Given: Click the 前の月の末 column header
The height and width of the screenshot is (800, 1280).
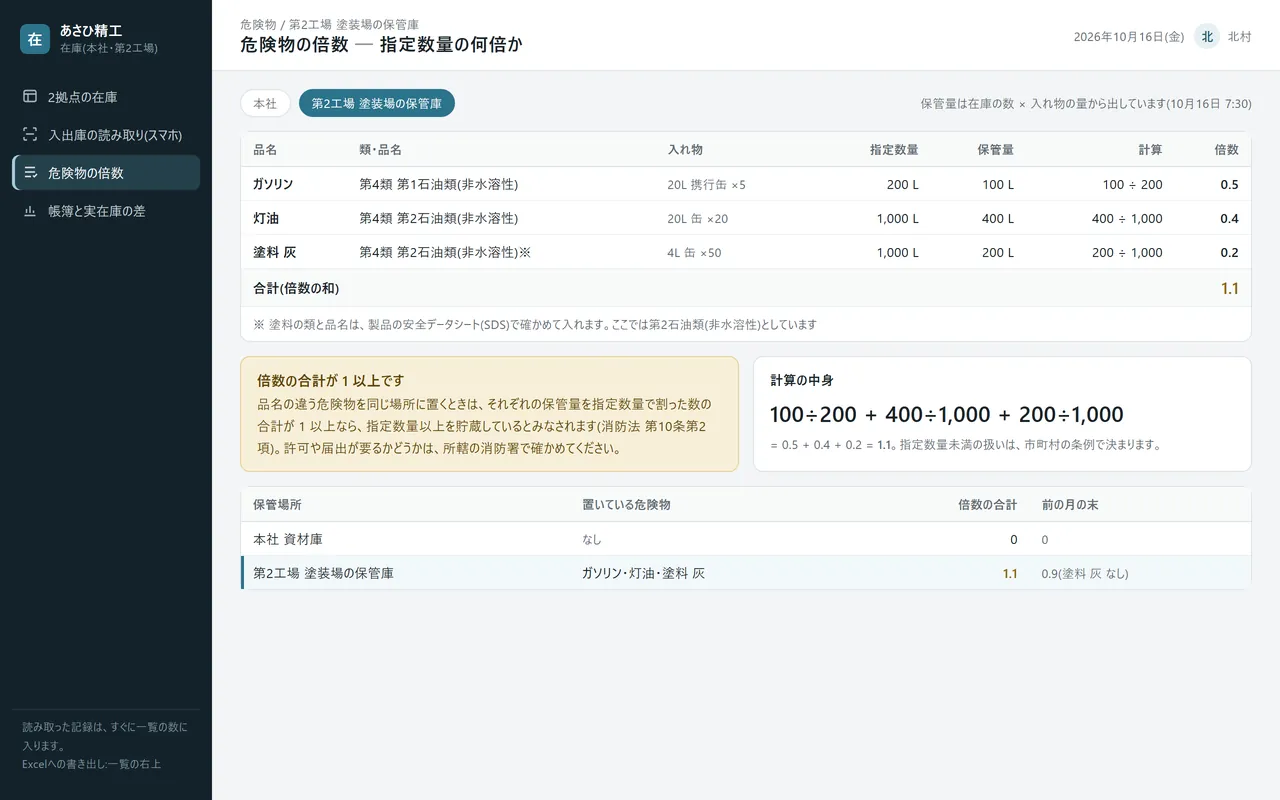Looking at the screenshot, I should pyautogui.click(x=1070, y=505).
